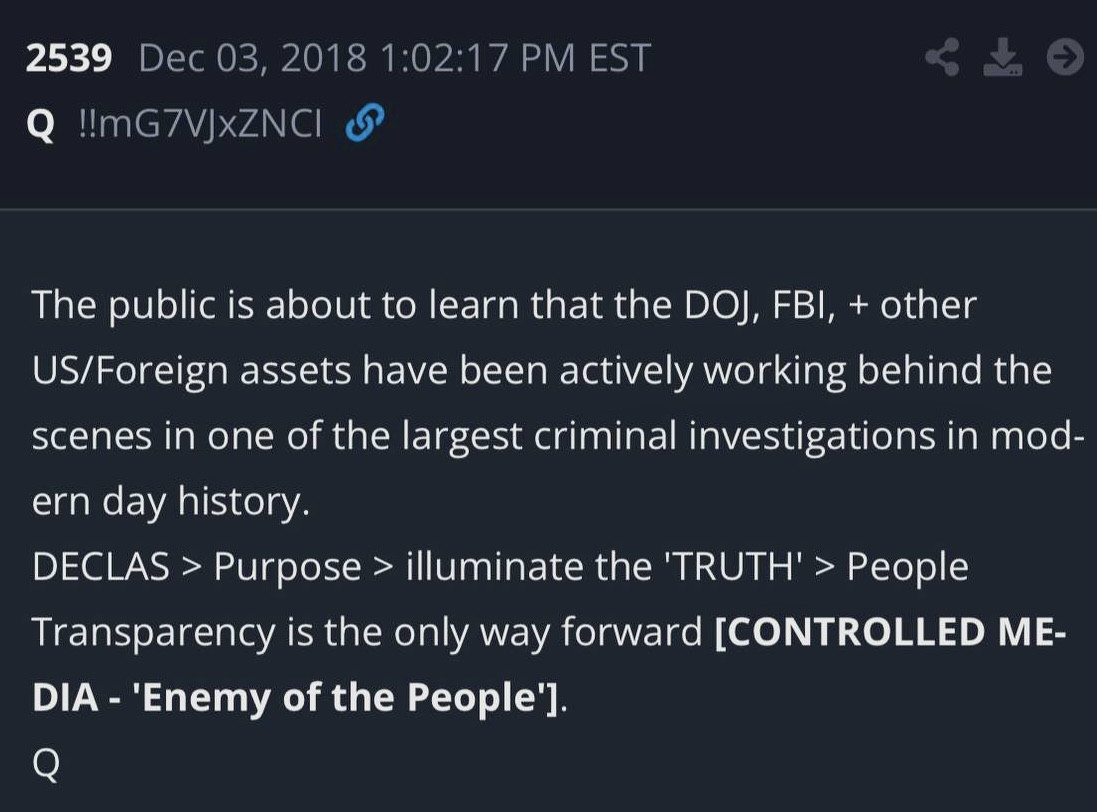The image size is (1097, 812).
Task: Click the chain link icon beside tripcode
Action: point(364,124)
